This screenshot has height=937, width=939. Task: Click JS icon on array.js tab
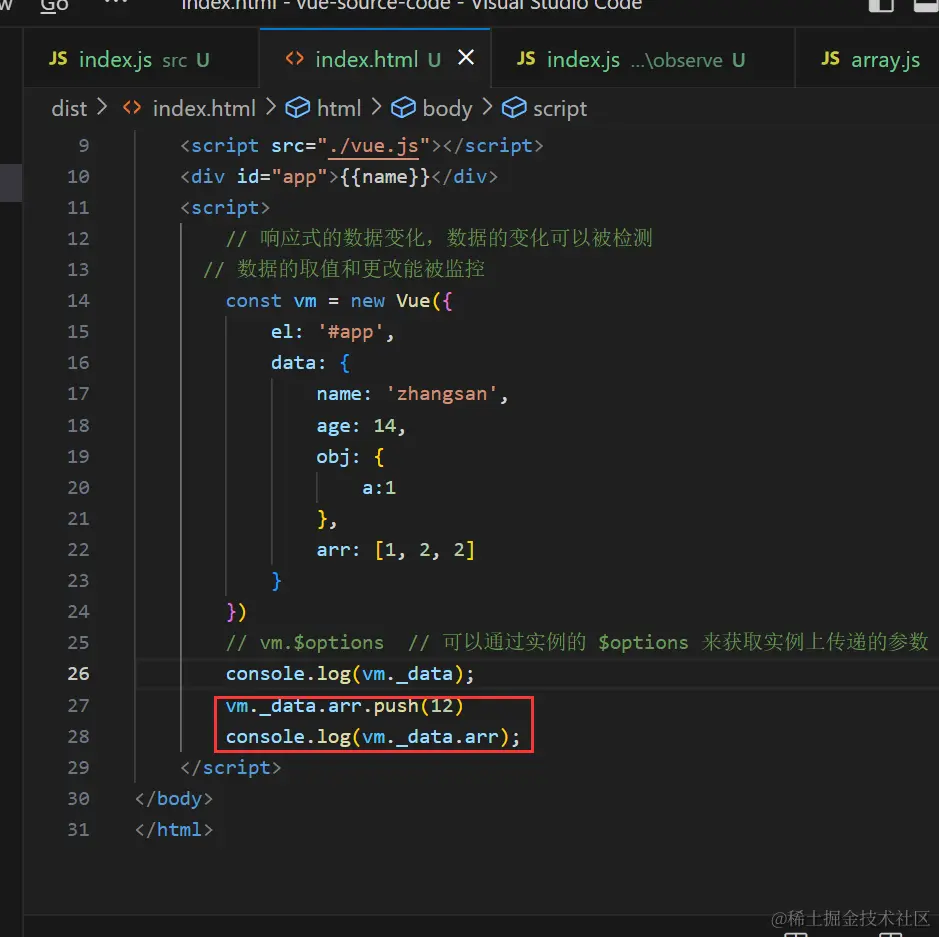tap(830, 58)
